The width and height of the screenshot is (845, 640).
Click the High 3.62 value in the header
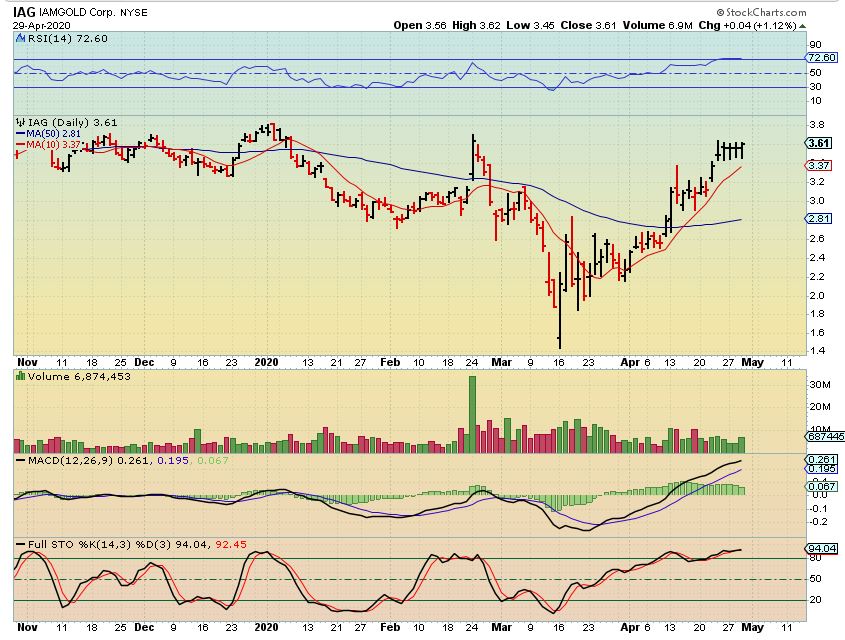pyautogui.click(x=476, y=25)
